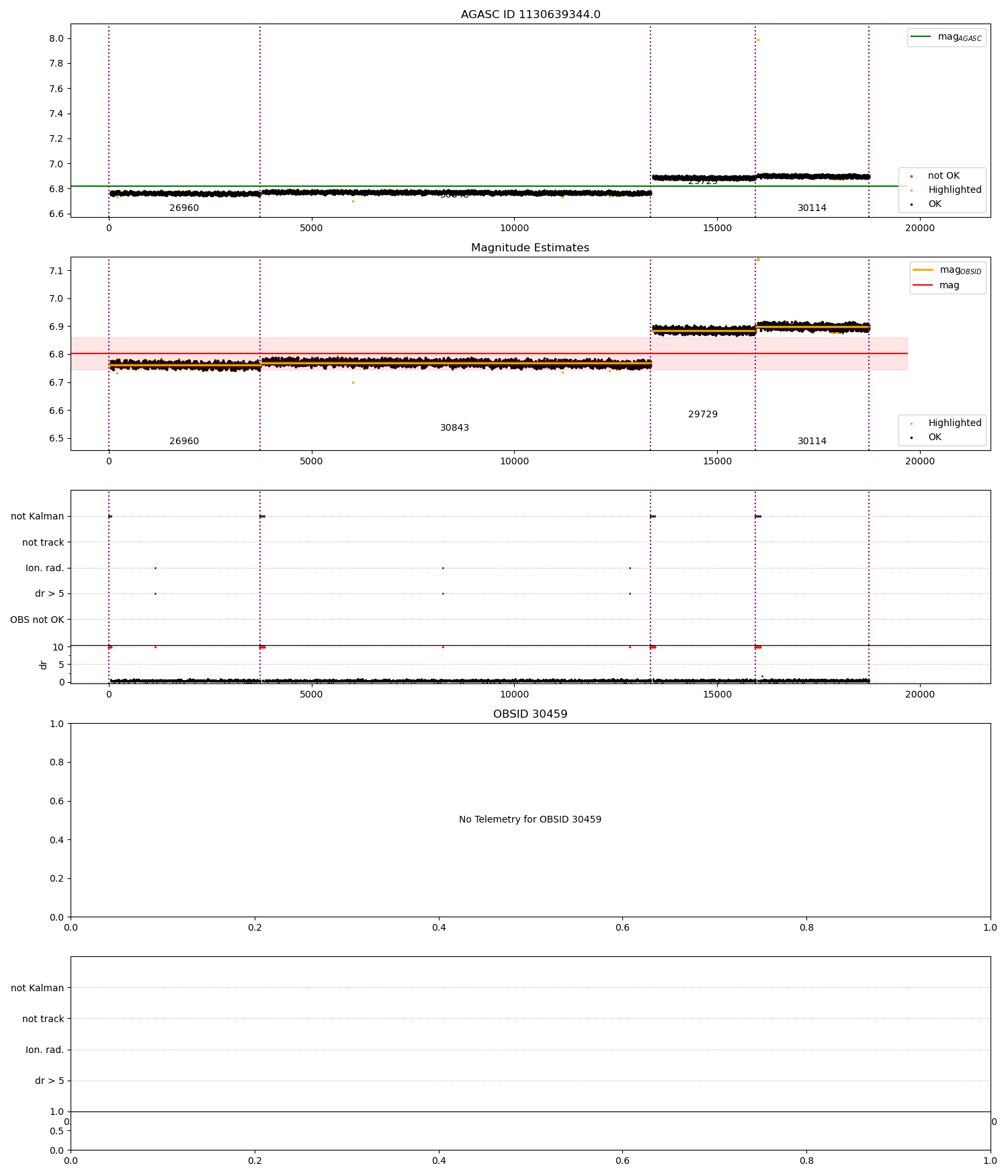Click the lone black dr point above the baseline near 16000
This screenshot has height=1176, width=1008.
point(762,676)
